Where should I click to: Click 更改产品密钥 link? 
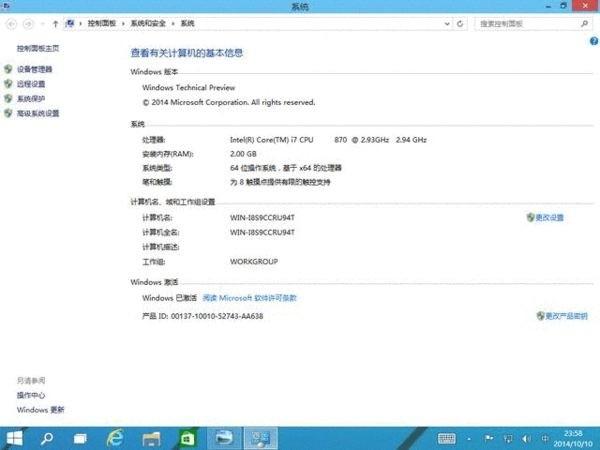[567, 316]
